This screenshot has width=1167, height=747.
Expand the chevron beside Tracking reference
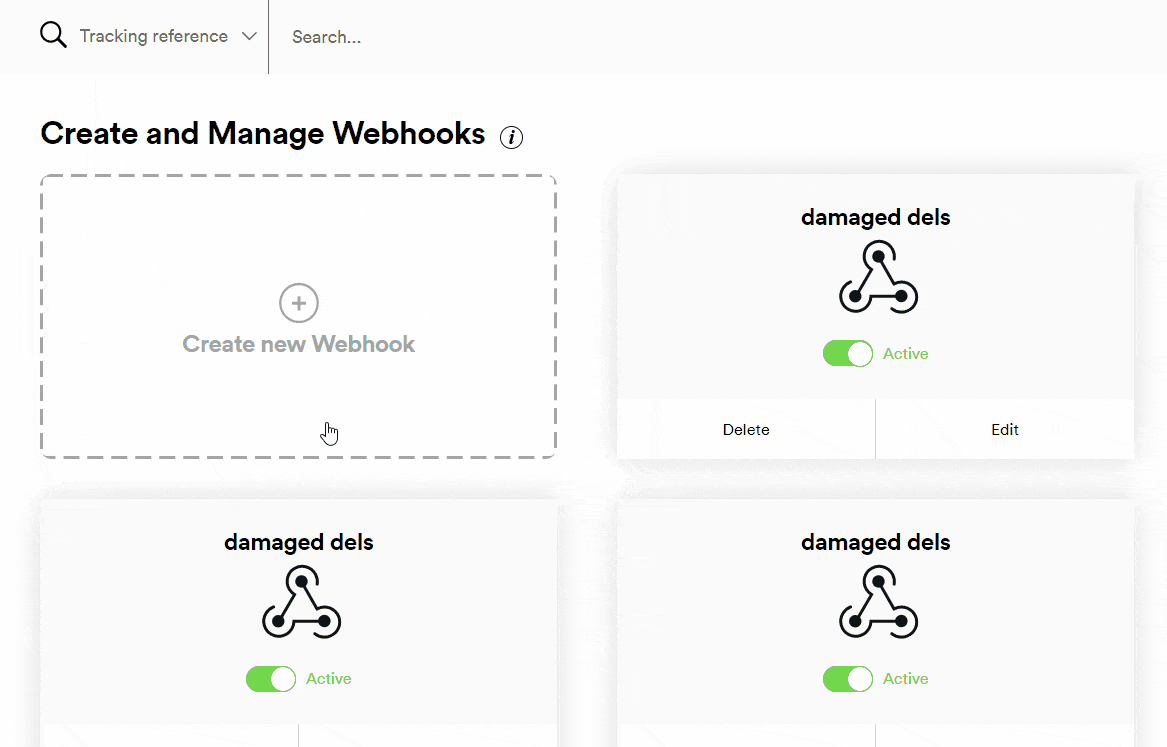(249, 36)
